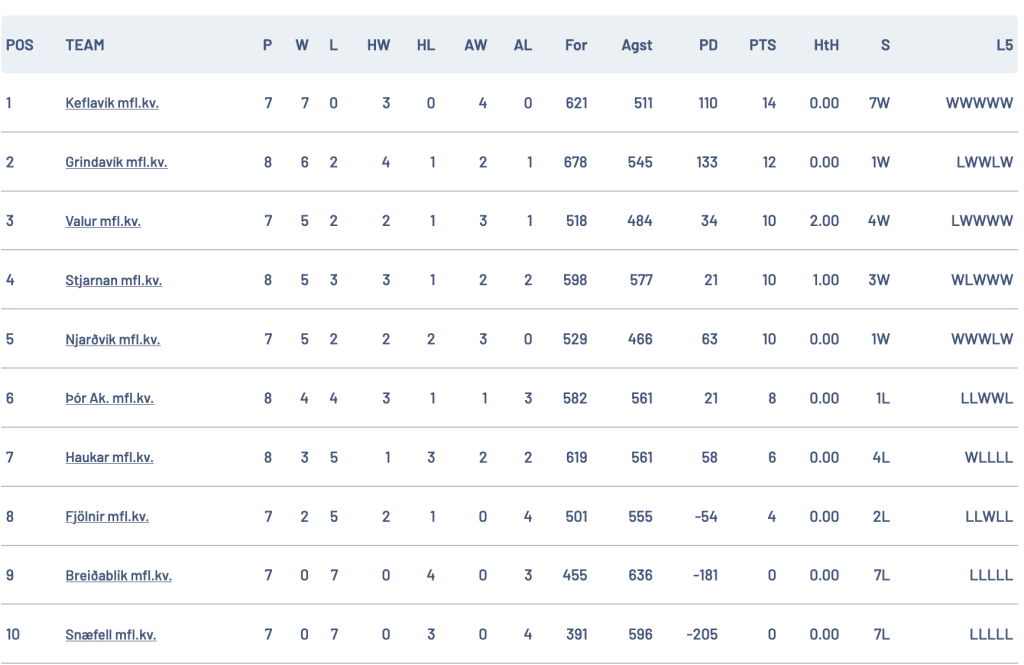Open the Fjölnir mfl.kv. team link
Image resolution: width=1024 pixels, height=665 pixels.
coord(107,516)
